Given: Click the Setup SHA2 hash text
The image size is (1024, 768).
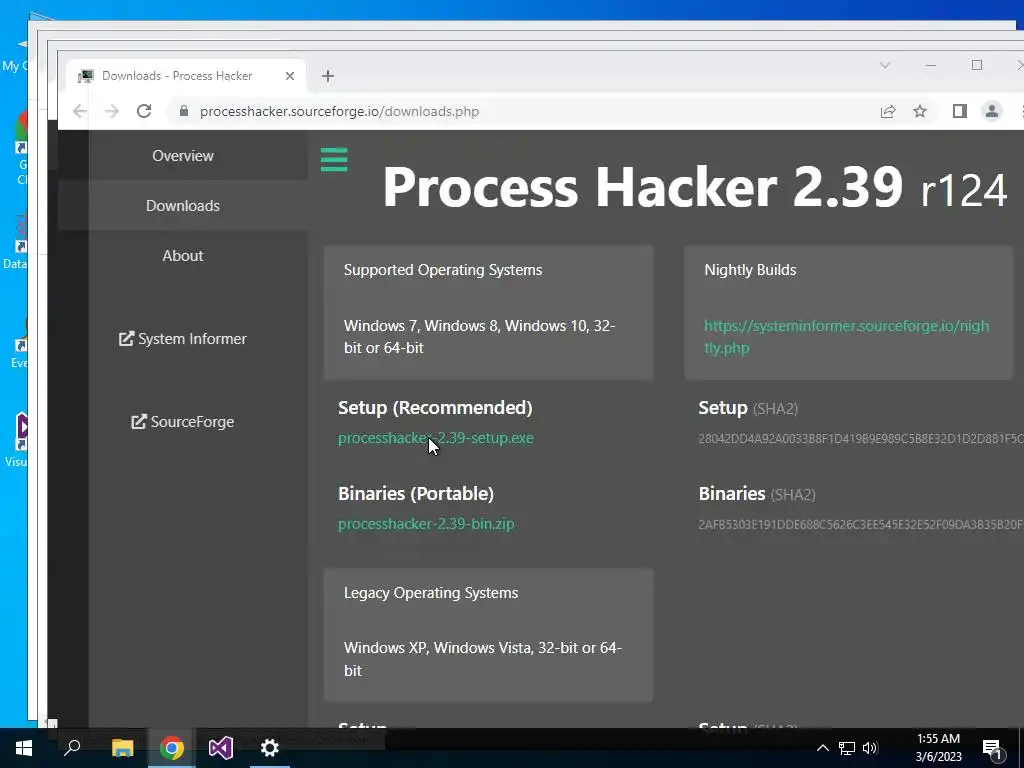Looking at the screenshot, I should [861, 439].
